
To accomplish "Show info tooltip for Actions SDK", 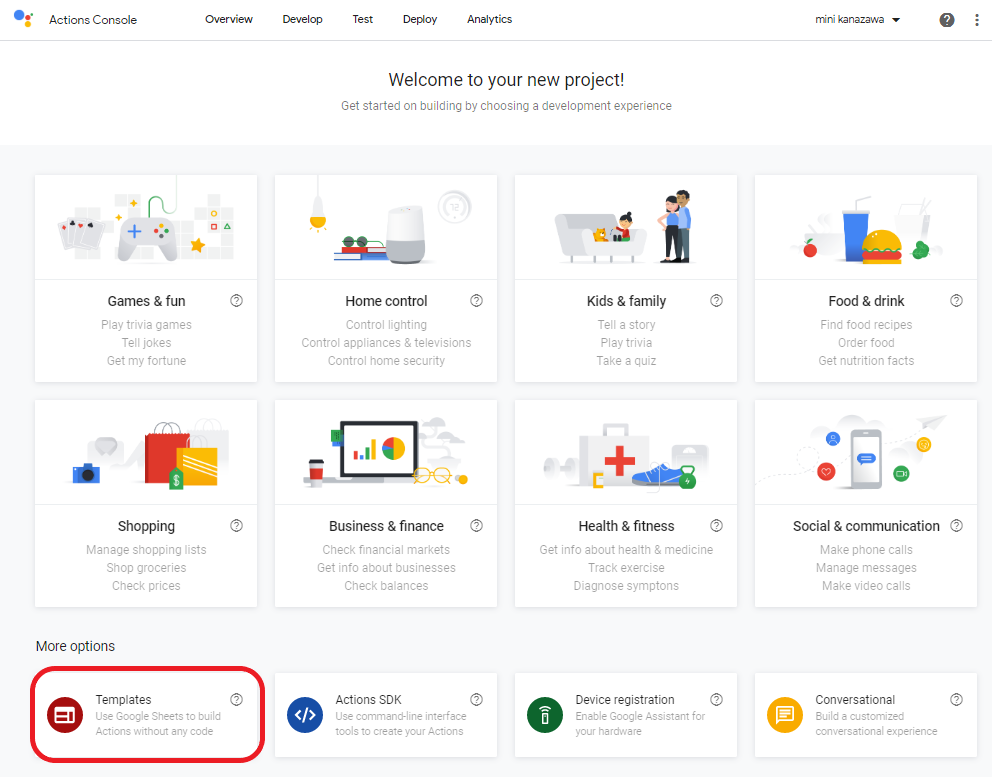I will (x=476, y=700).
